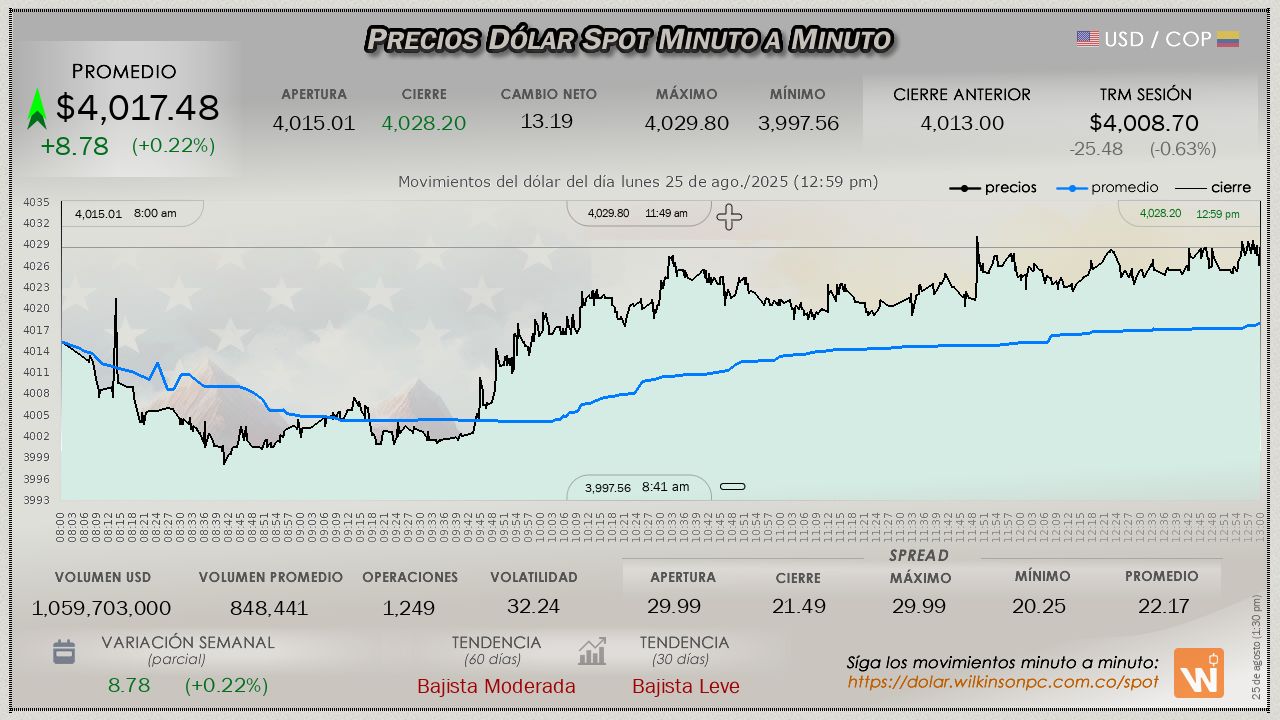Click the green 4,028.20 closing marker at 12:59 pm
Screen dimensions: 1280x720
[1189, 213]
